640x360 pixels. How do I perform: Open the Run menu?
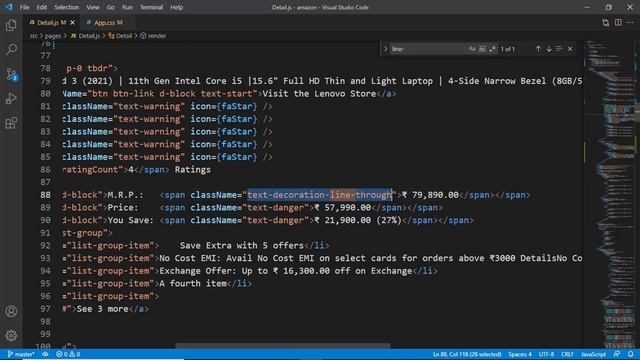pos(127,7)
